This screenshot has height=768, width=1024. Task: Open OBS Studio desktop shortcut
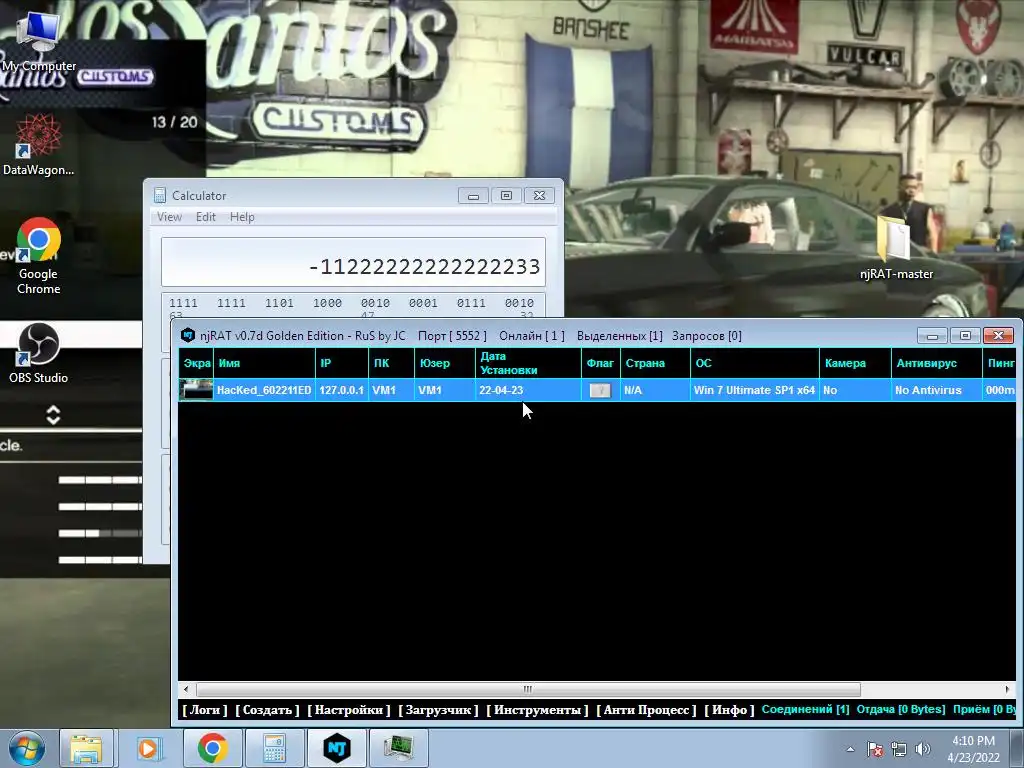tap(38, 353)
